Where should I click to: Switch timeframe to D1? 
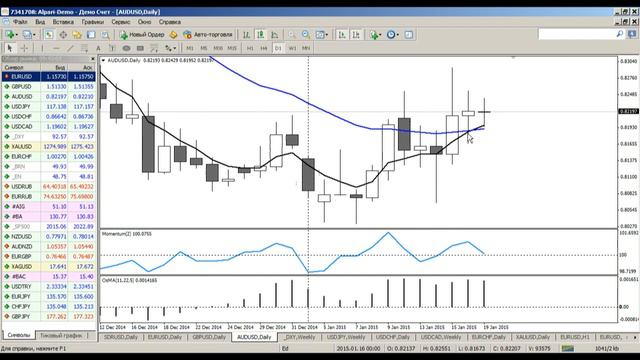pyautogui.click(x=278, y=48)
